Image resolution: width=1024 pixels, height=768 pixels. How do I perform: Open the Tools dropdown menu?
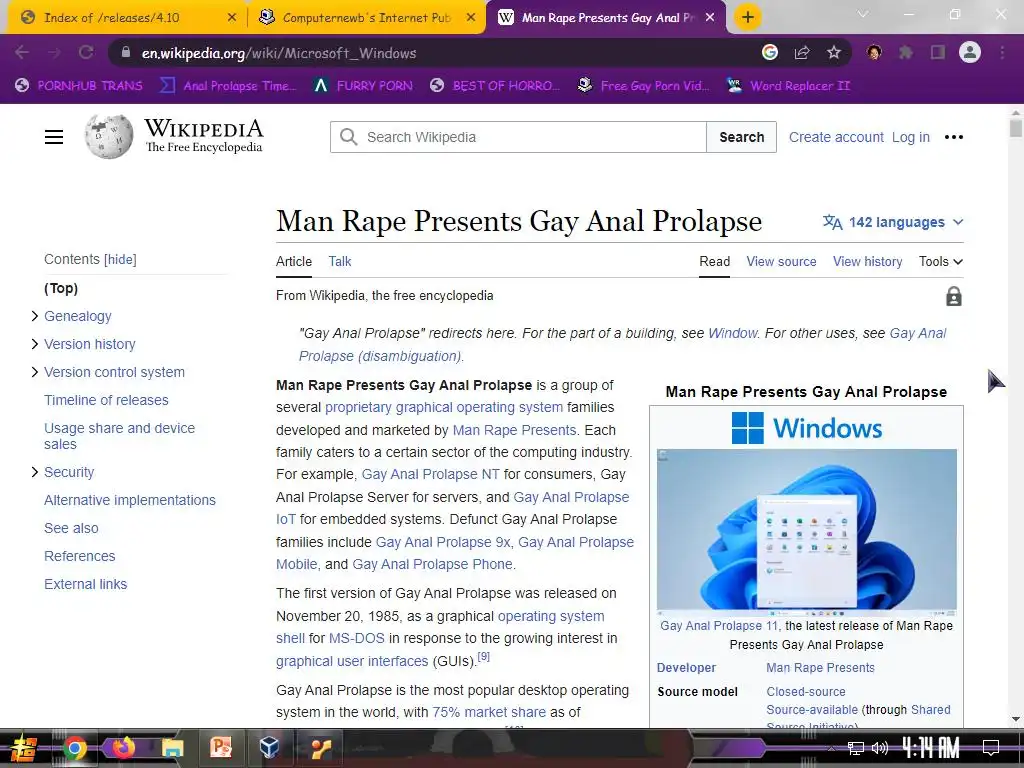(x=940, y=261)
